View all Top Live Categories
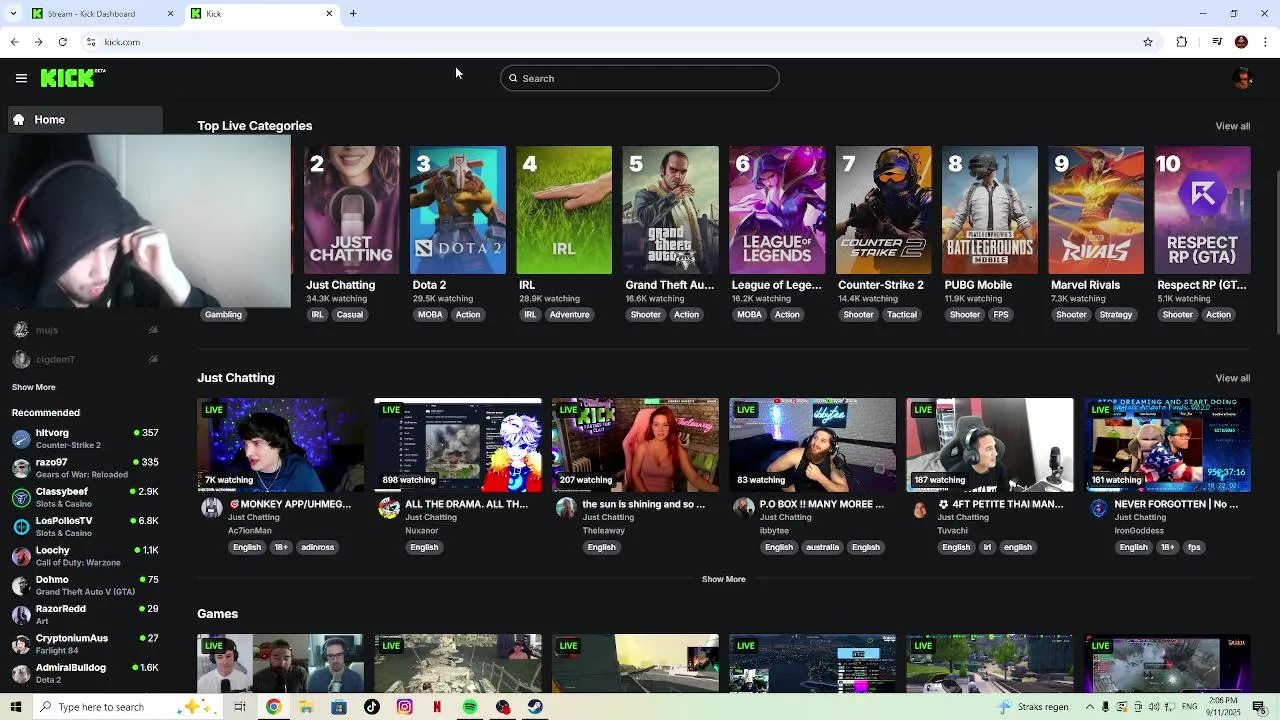 click(x=1232, y=126)
